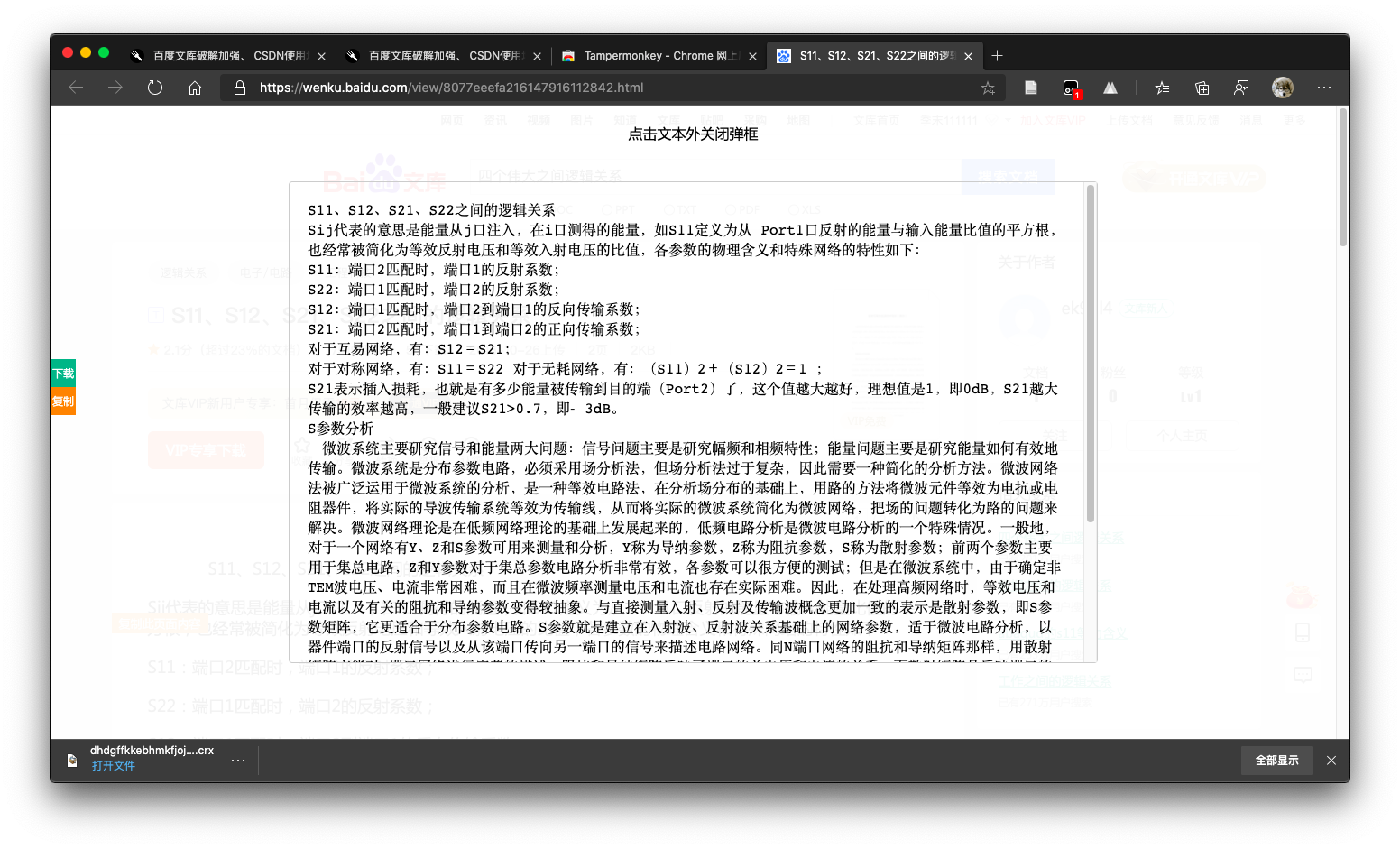Click the 全部显示 downloads button
The width and height of the screenshot is (1400, 849).
click(1277, 761)
